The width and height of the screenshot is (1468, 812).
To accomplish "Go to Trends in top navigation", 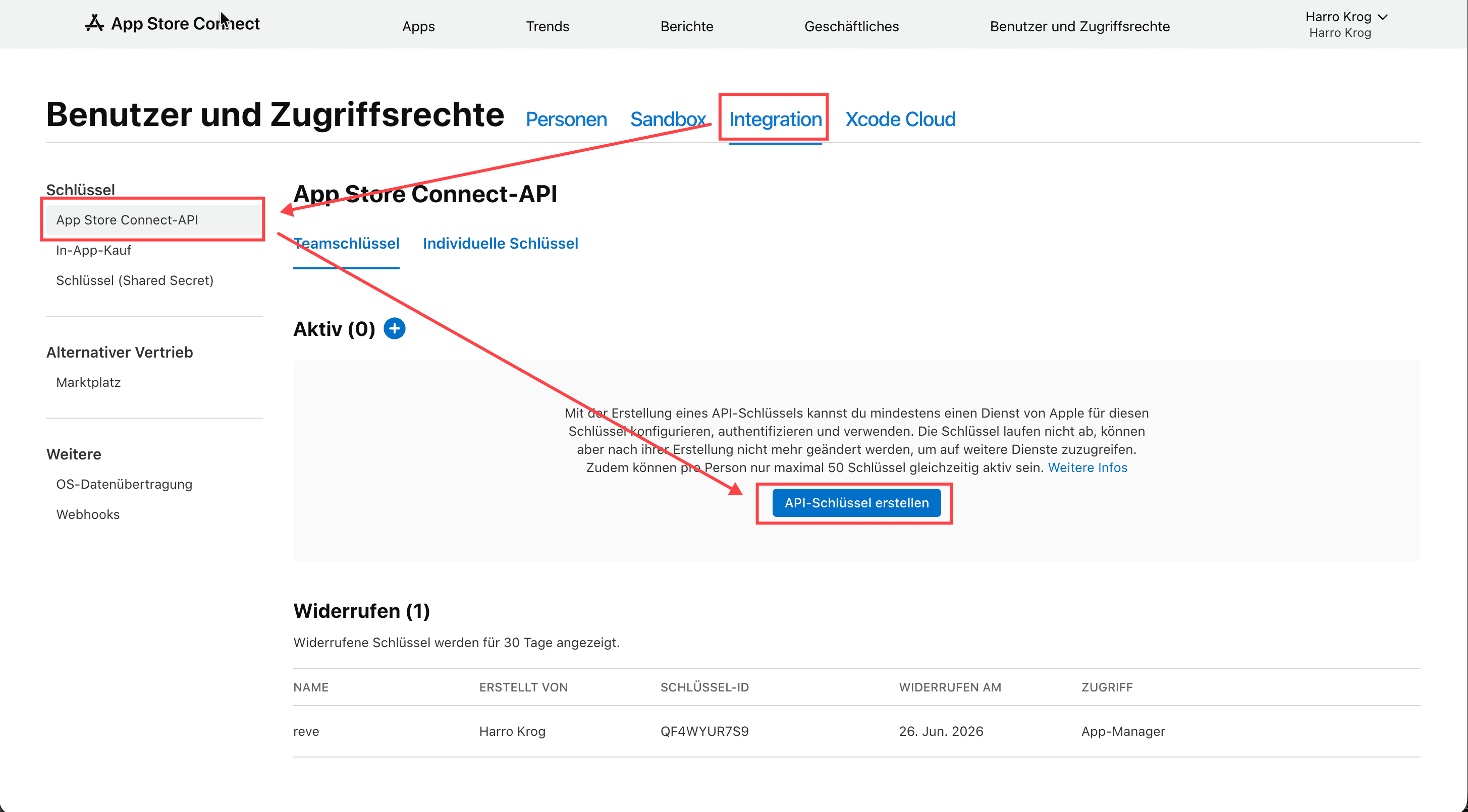I will pos(547,26).
